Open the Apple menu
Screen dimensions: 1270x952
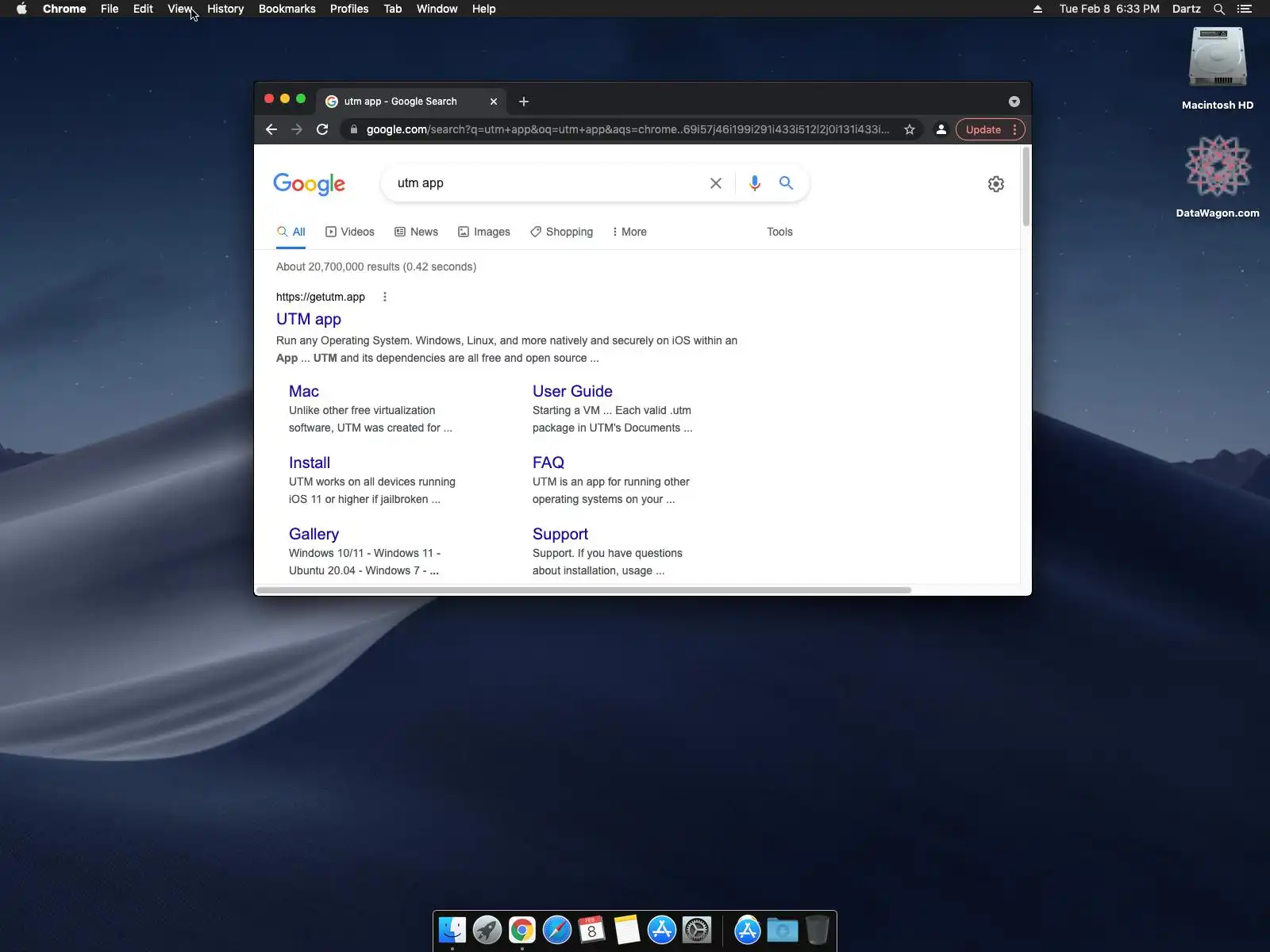pyautogui.click(x=21, y=9)
